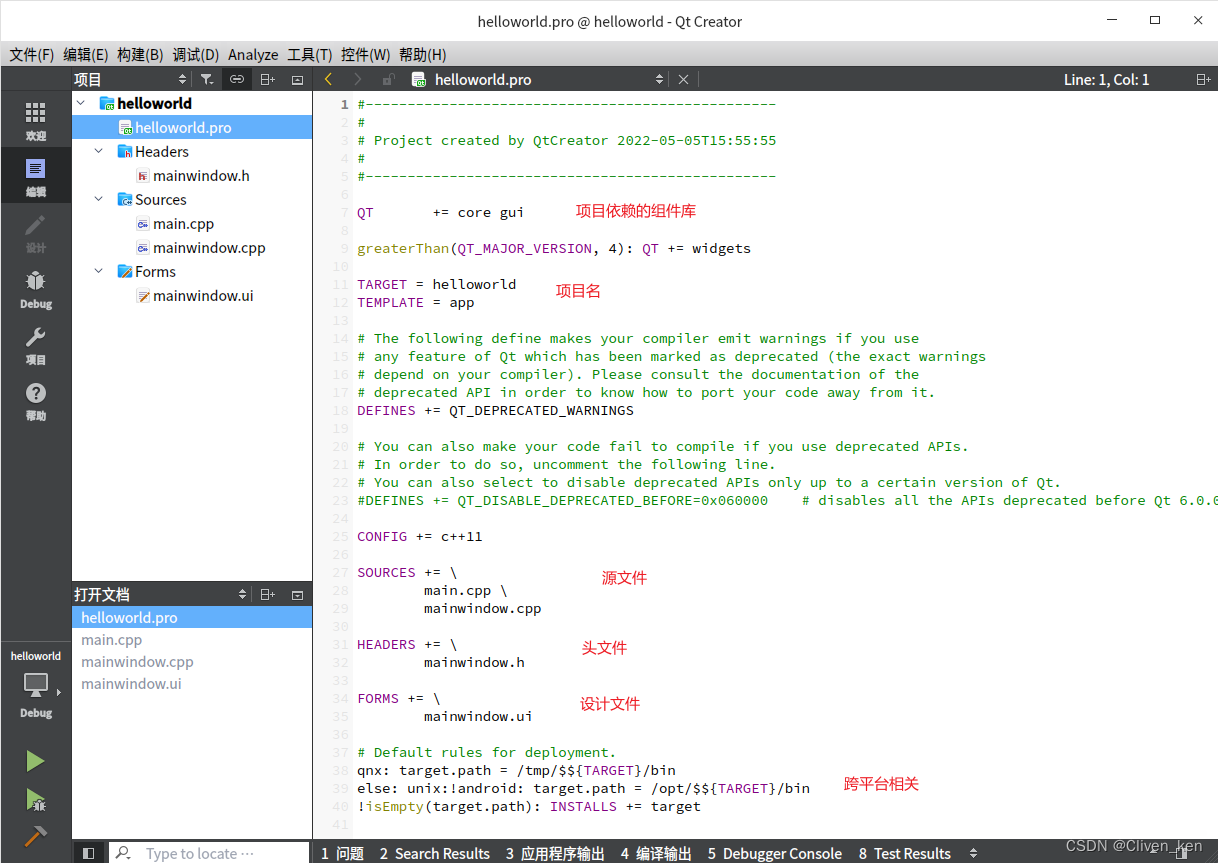This screenshot has height=863, width=1218.
Task: Switch to Debug mode in the sidebar
Action: tap(35, 289)
